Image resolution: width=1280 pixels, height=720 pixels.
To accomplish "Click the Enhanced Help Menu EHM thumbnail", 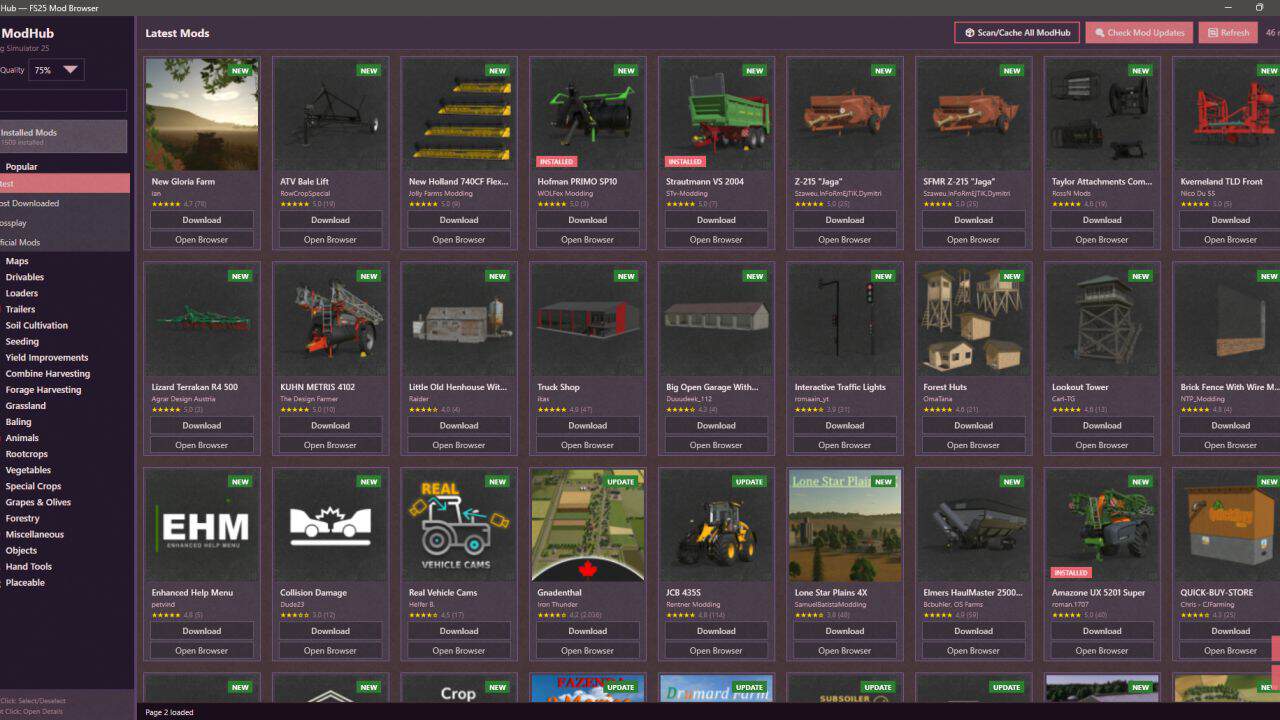I will click(x=202, y=525).
